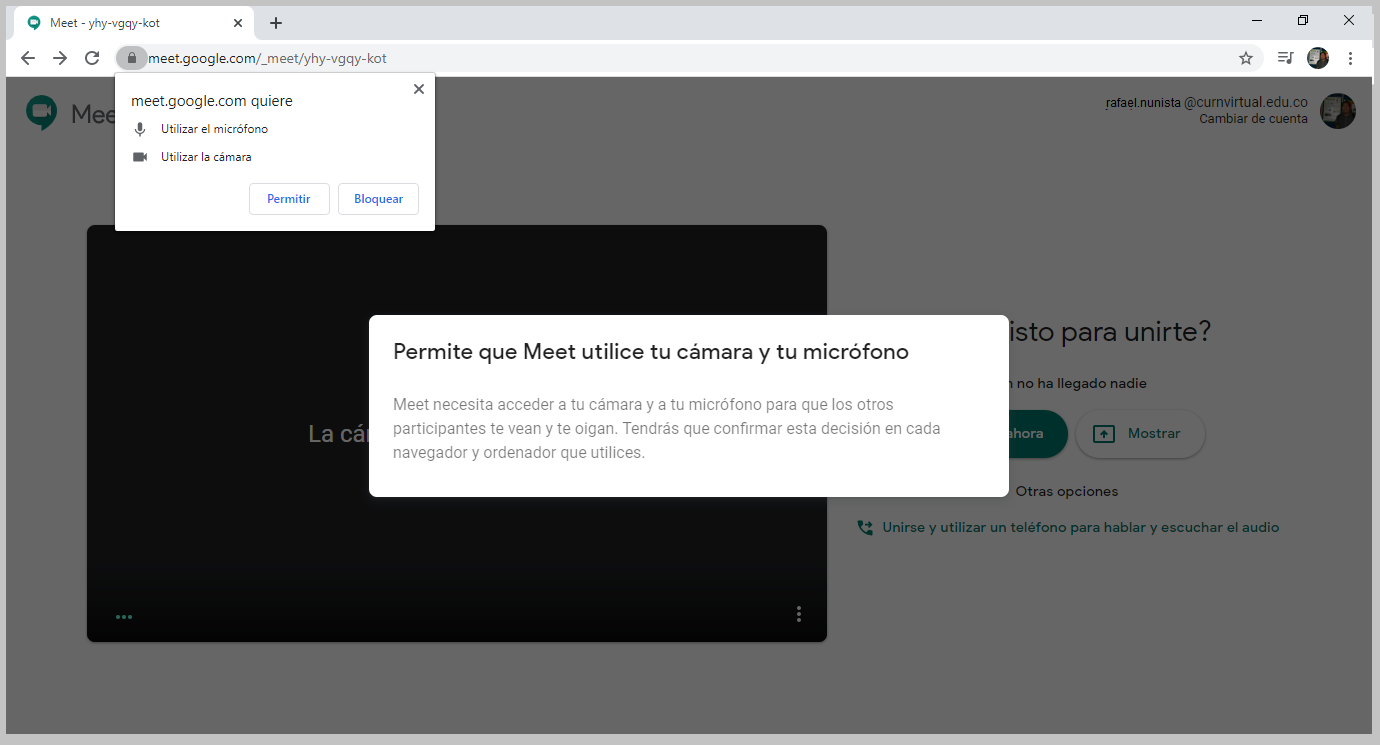Click Unirse y utilizar un teléfono link
The width and height of the screenshot is (1380, 745).
[1080, 527]
